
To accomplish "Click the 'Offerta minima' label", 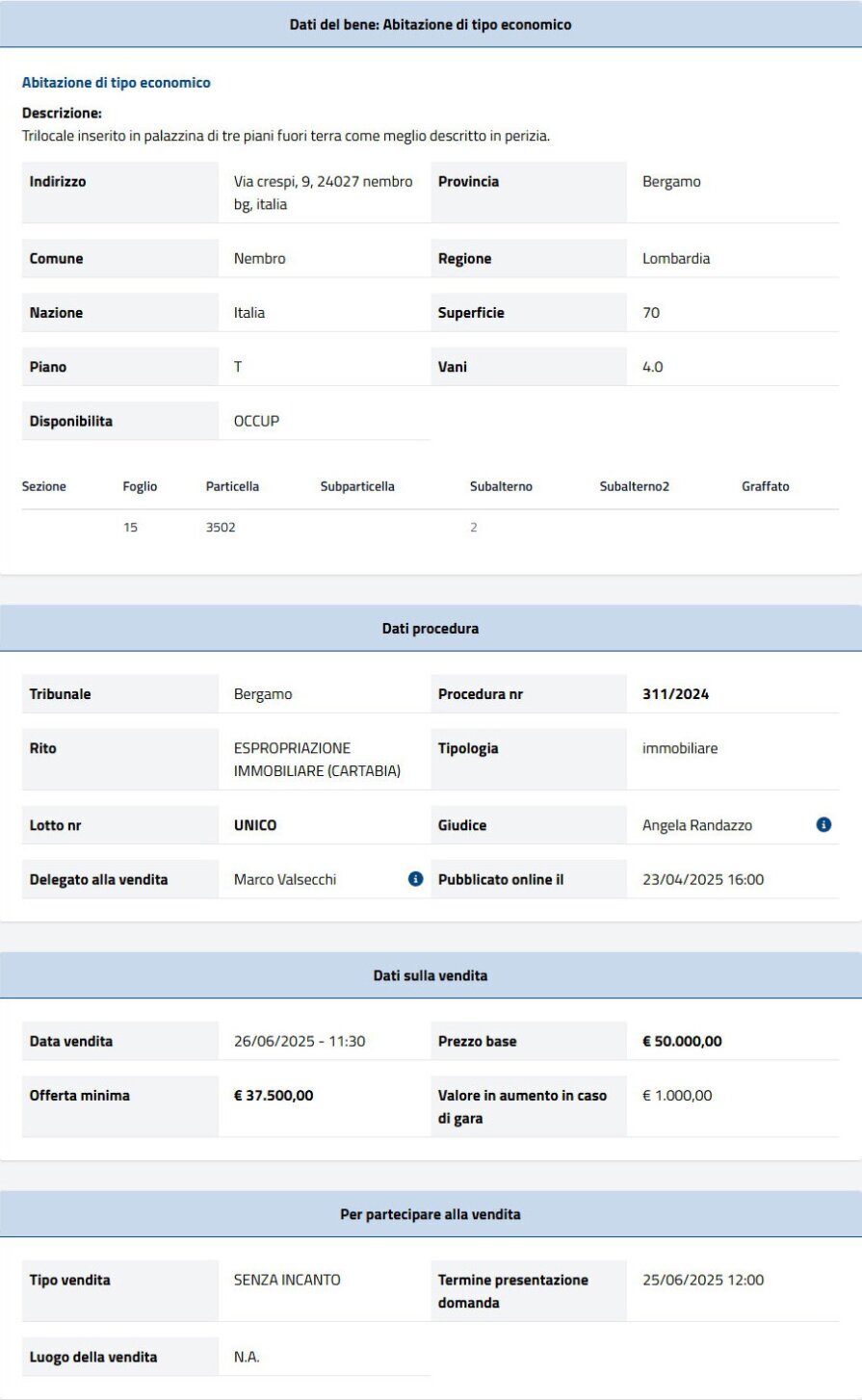I will tap(80, 1095).
